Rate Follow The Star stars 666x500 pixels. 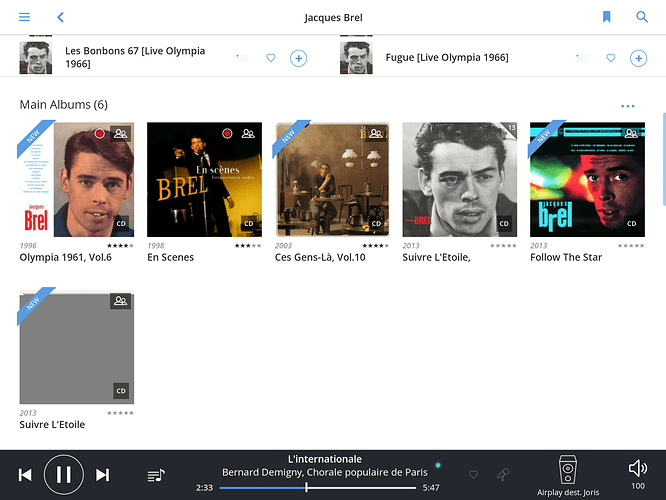click(x=631, y=246)
